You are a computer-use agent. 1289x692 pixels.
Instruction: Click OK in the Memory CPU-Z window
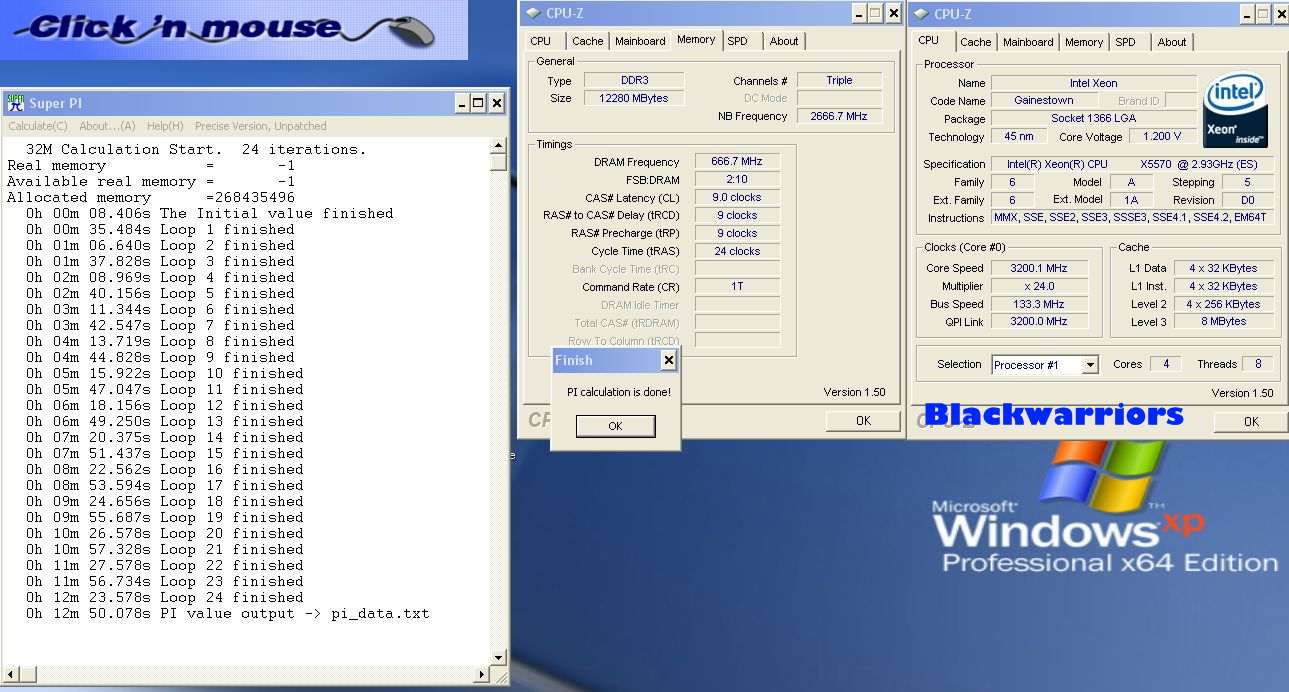pyautogui.click(x=863, y=421)
